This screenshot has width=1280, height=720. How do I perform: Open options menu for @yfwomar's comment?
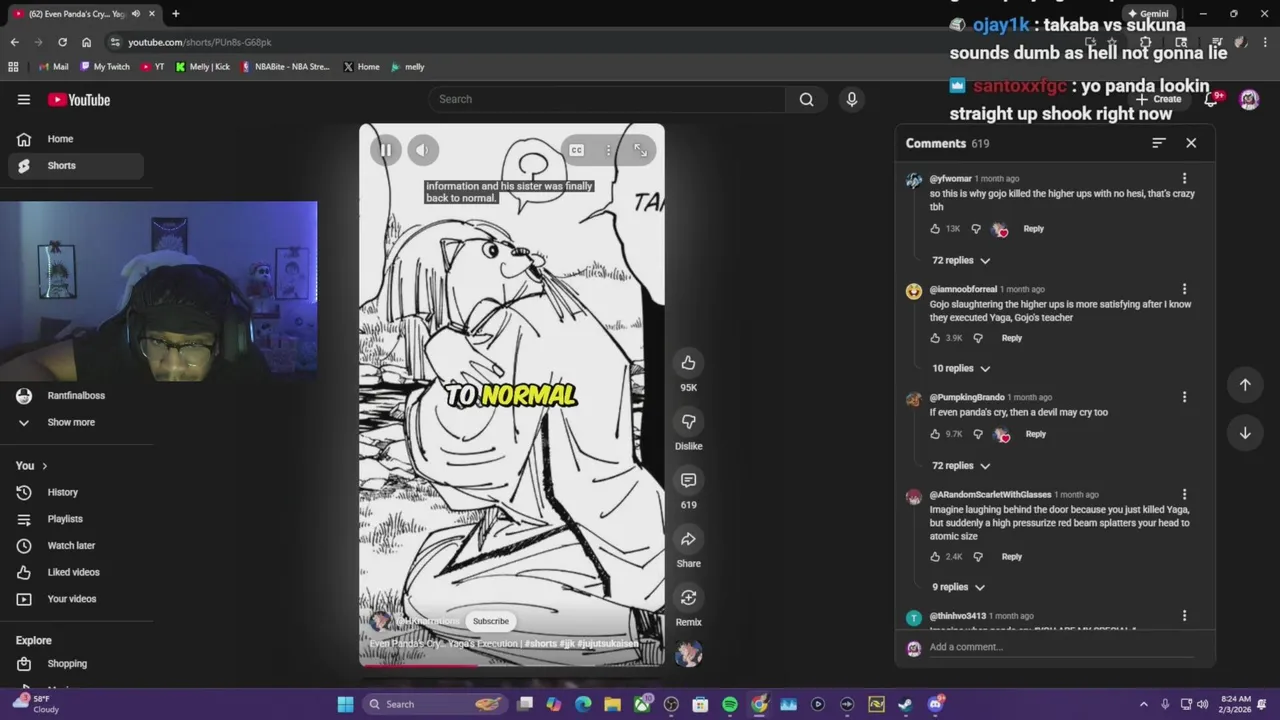[x=1184, y=179]
